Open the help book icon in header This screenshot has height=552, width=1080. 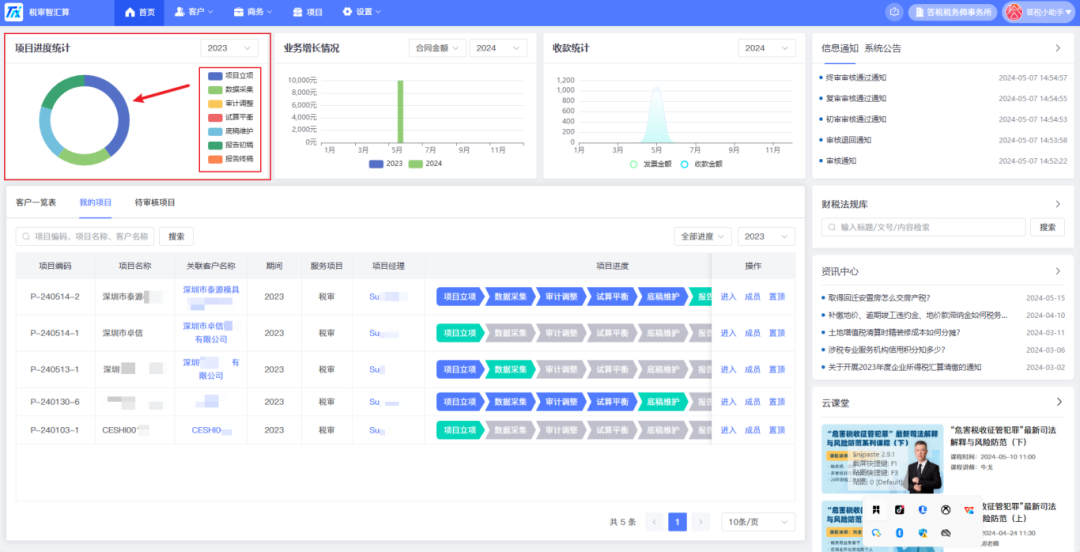894,12
